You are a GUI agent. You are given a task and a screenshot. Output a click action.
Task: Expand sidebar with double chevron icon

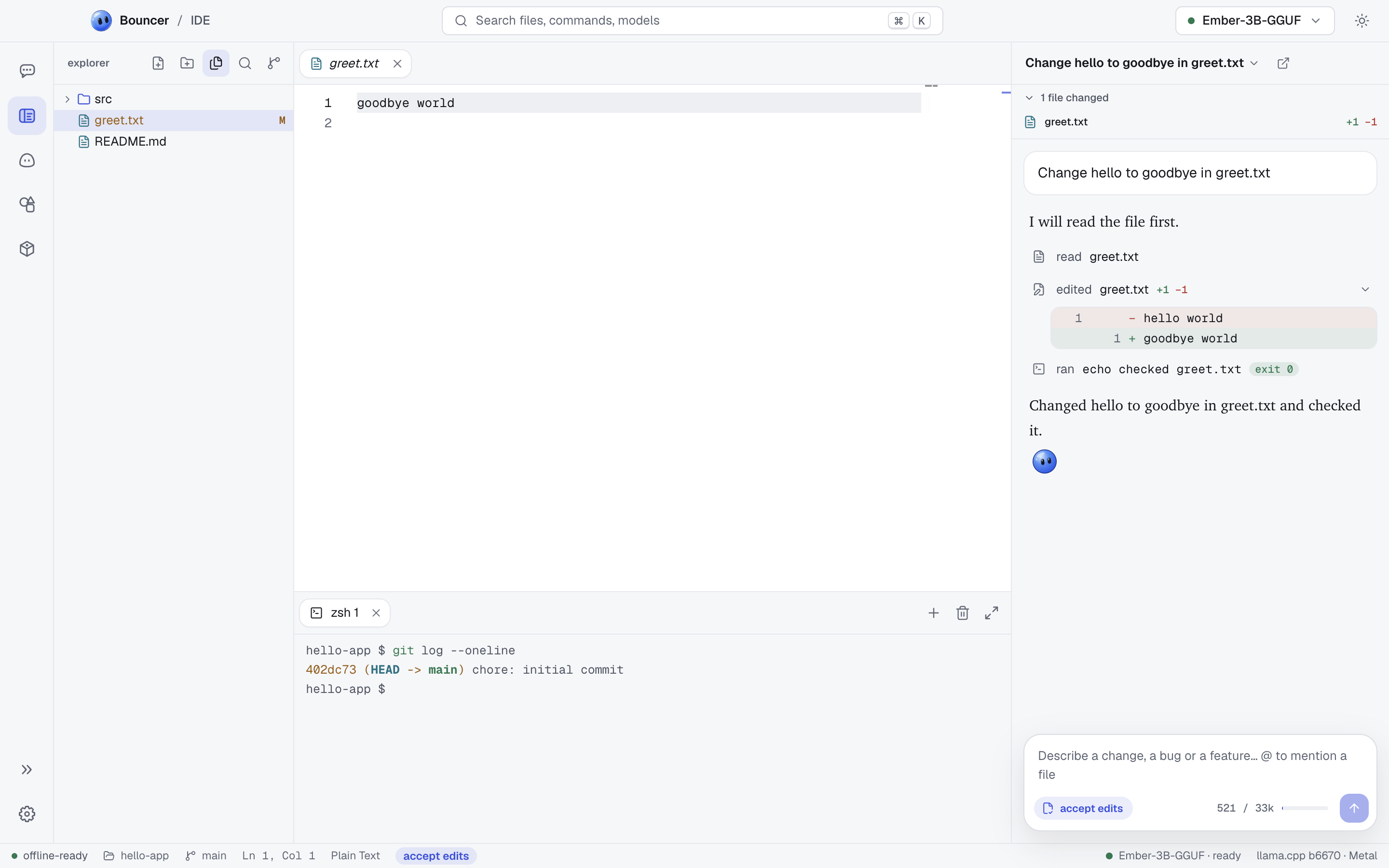coord(27,770)
